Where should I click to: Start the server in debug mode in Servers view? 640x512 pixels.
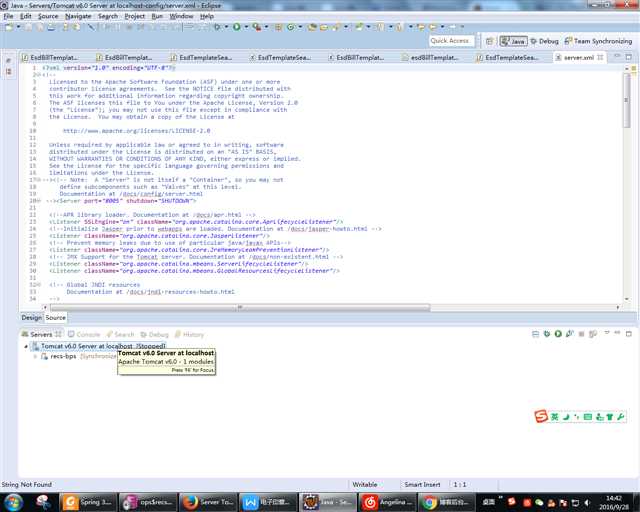[547, 334]
